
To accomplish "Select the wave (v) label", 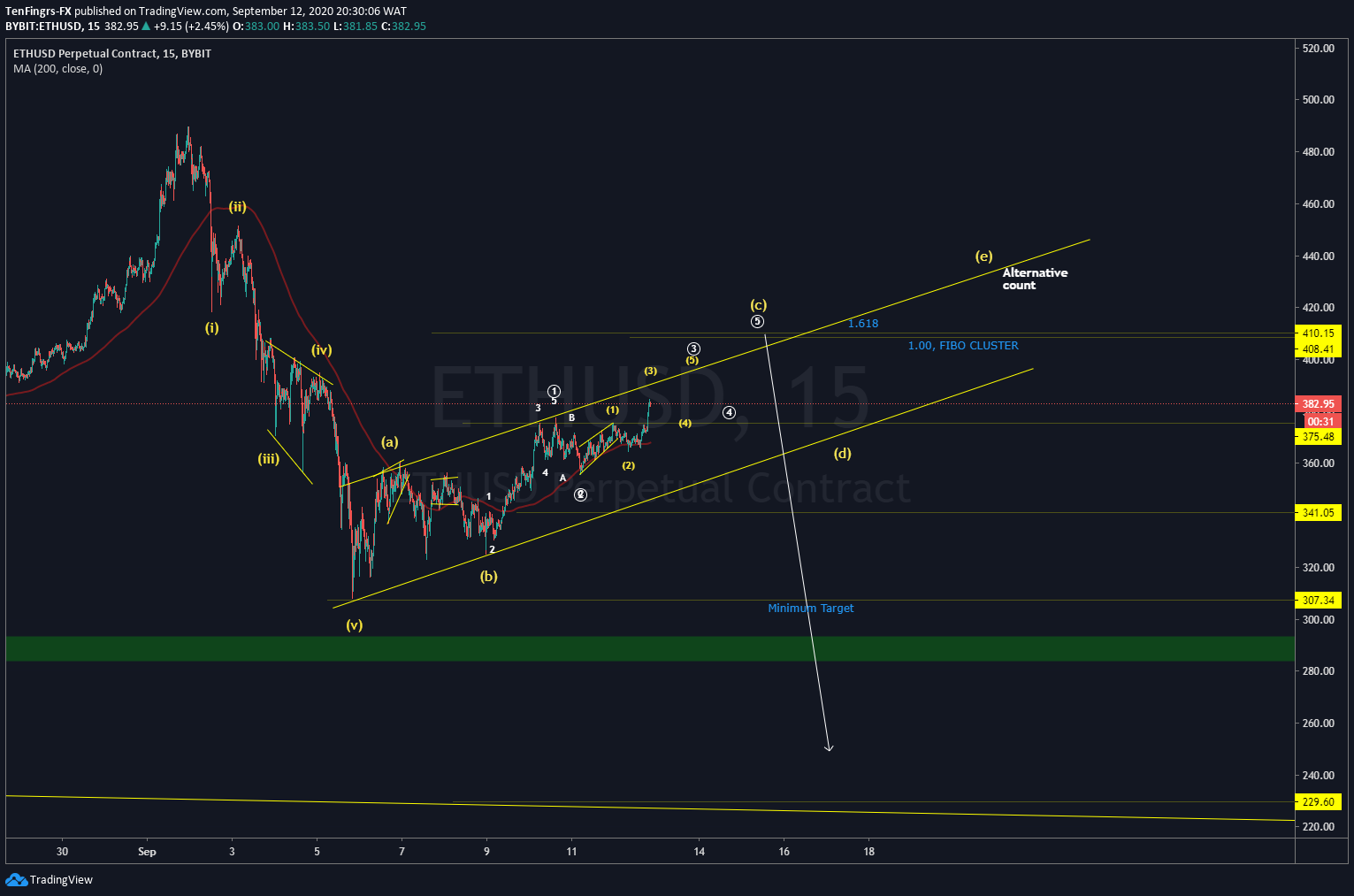I will coord(354,625).
